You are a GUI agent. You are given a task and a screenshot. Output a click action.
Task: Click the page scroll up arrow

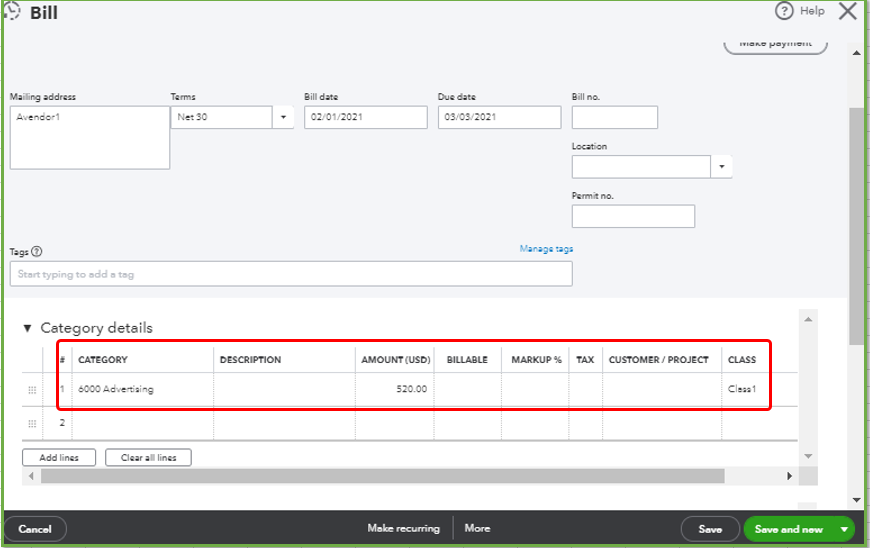(857, 53)
